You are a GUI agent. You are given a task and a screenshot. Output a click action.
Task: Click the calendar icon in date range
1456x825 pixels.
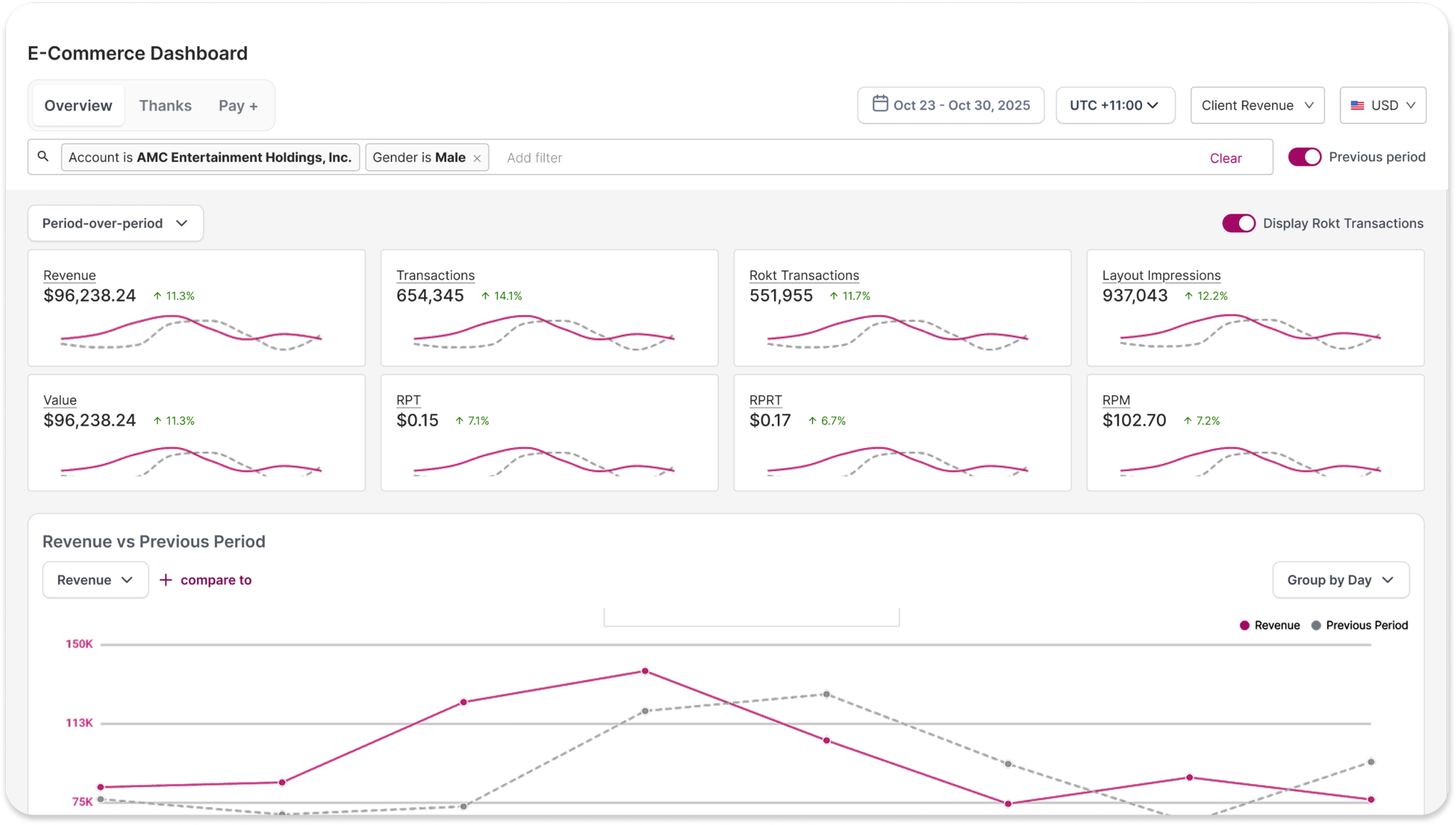(879, 104)
